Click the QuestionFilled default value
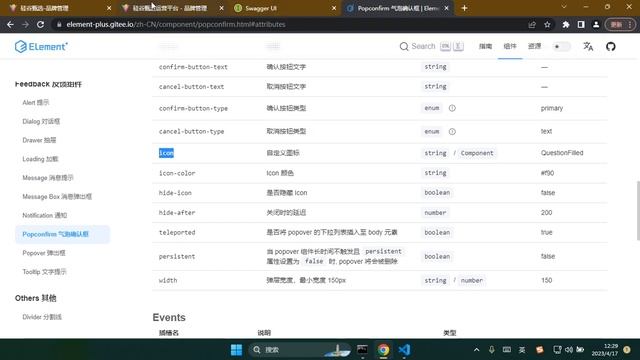Viewport: 640px width, 360px height. (562, 153)
